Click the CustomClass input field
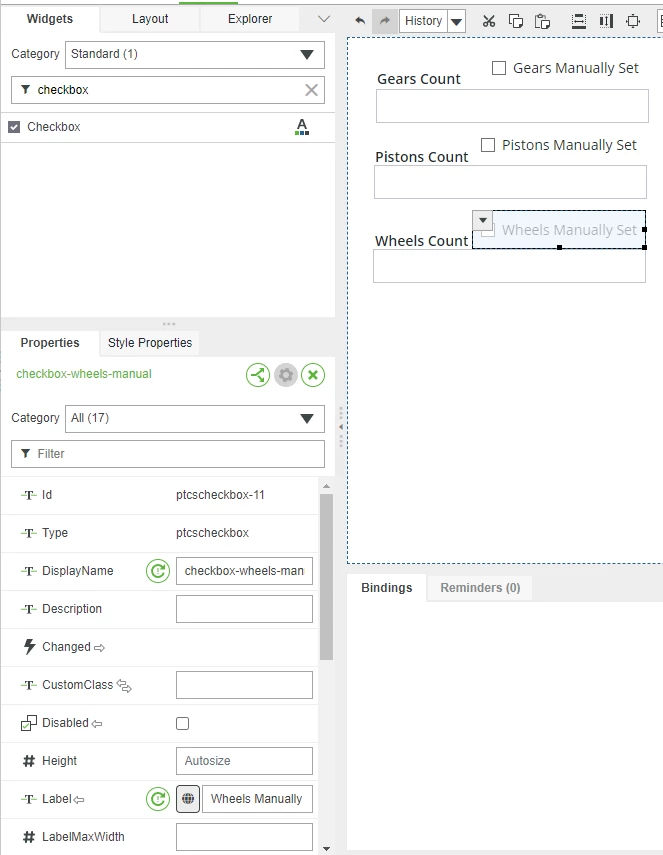 coord(244,685)
